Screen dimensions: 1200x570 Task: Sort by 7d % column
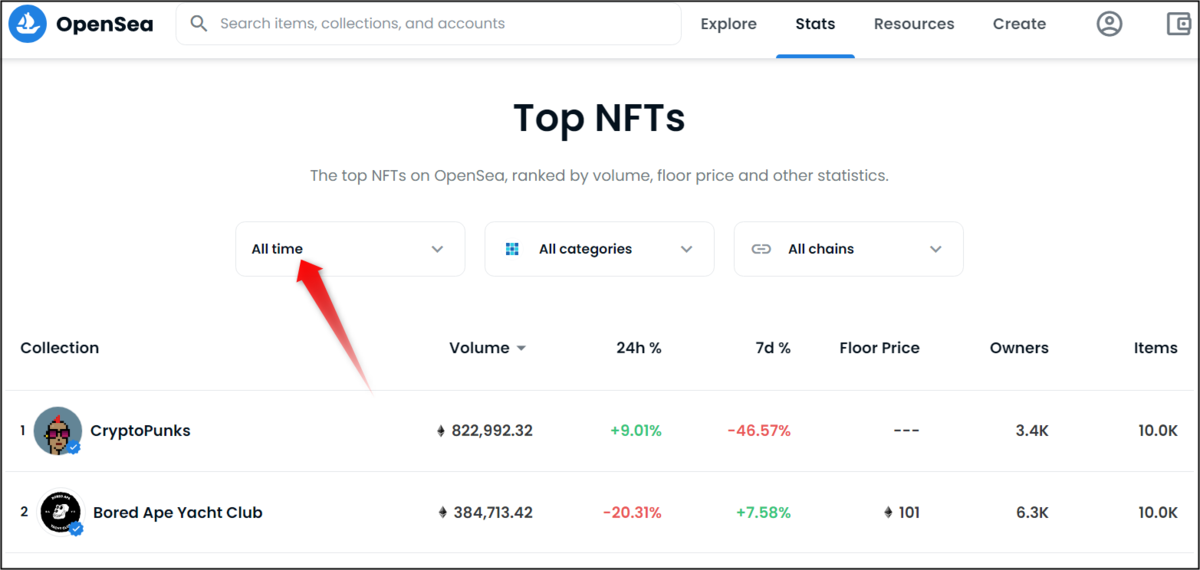coord(771,348)
